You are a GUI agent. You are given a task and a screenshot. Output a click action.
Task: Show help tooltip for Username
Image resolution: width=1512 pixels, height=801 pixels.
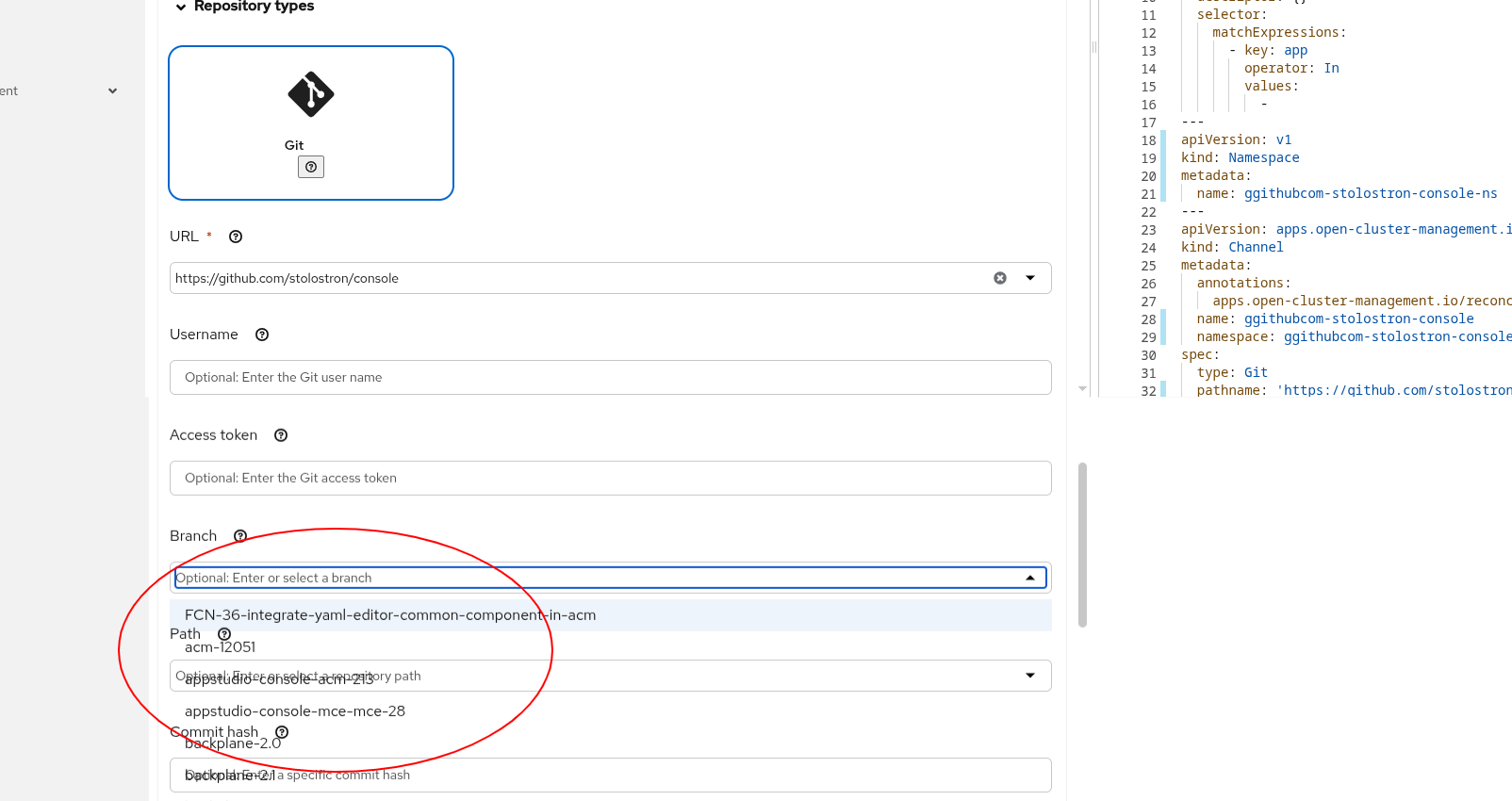click(x=262, y=335)
